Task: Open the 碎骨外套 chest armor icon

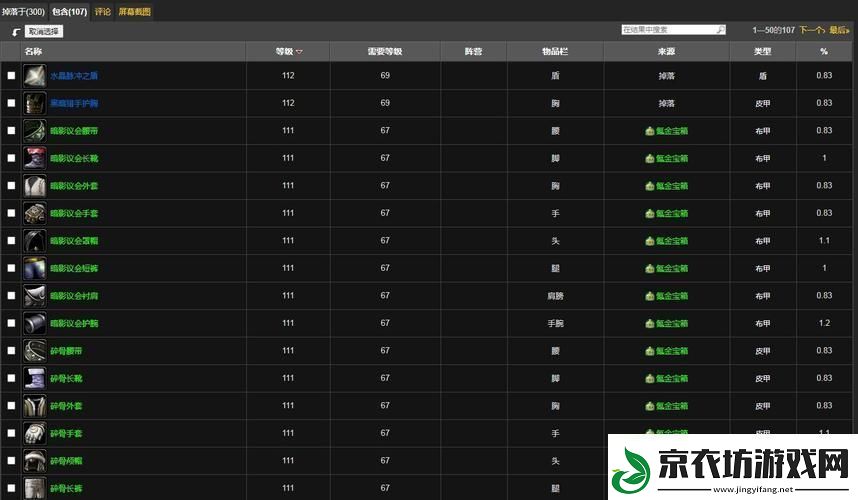Action: pos(34,406)
